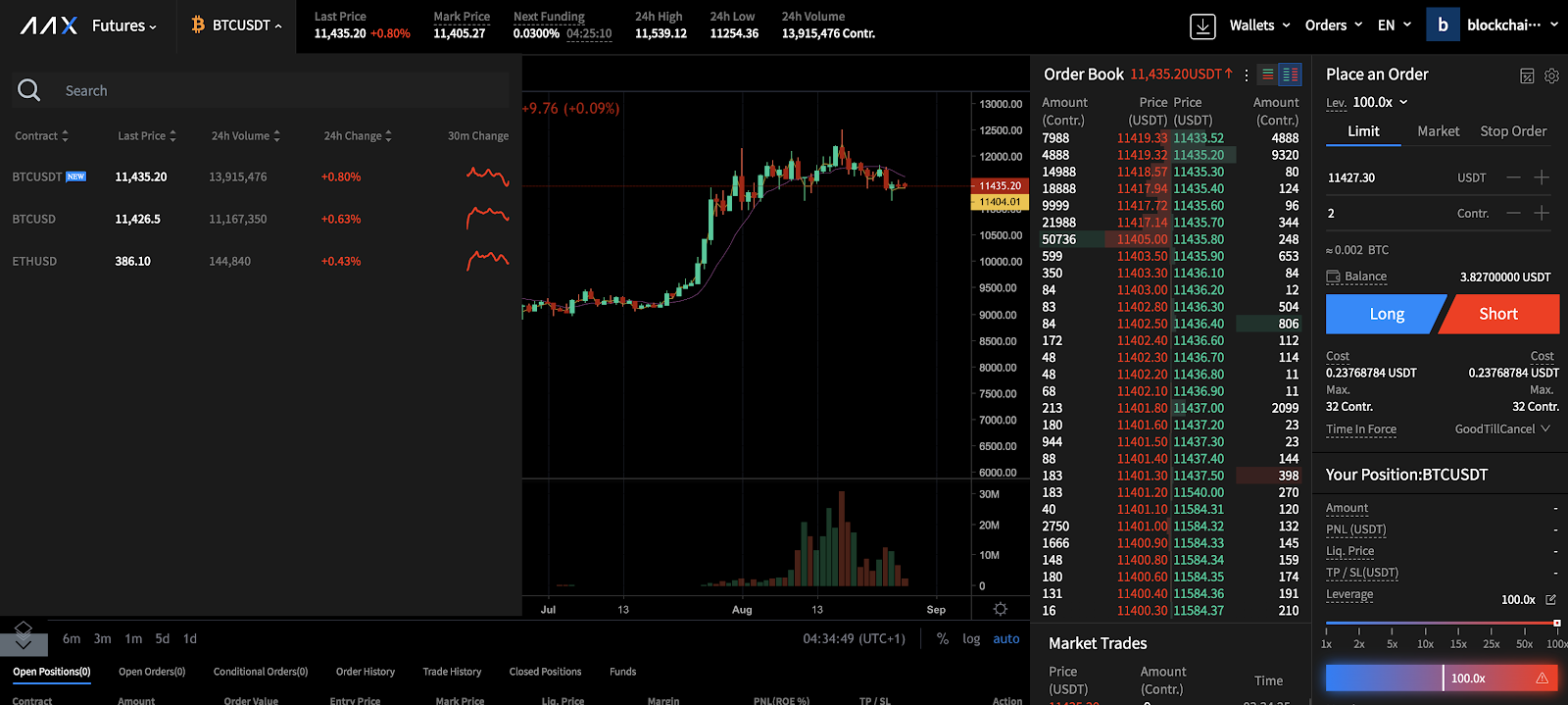This screenshot has width=1568, height=705.
Task: Open the Orders dropdown
Action: 1334,25
